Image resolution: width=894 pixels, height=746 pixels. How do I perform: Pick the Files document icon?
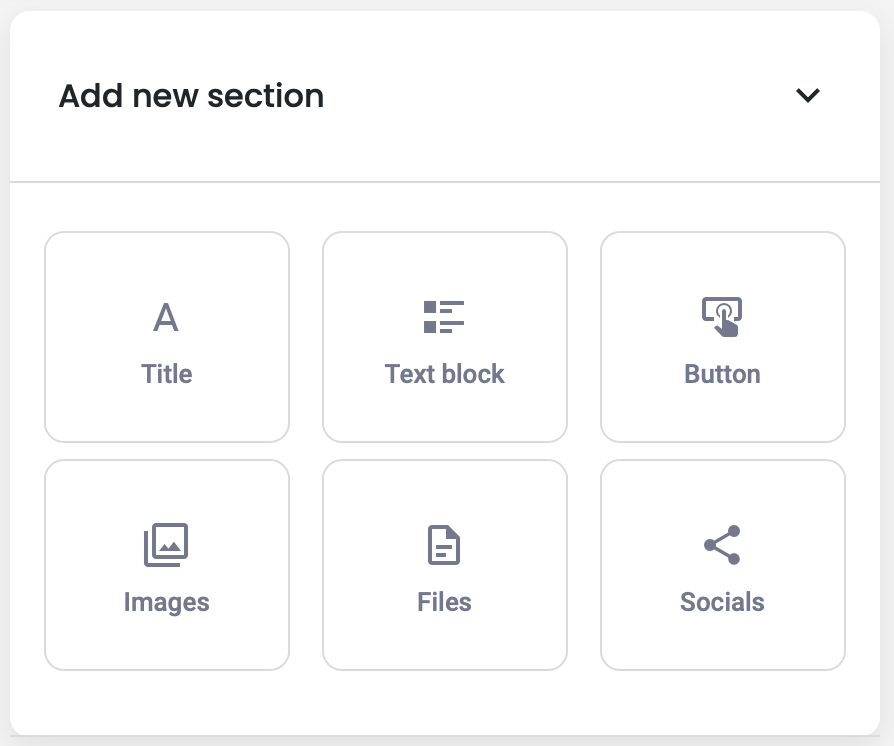(x=444, y=545)
